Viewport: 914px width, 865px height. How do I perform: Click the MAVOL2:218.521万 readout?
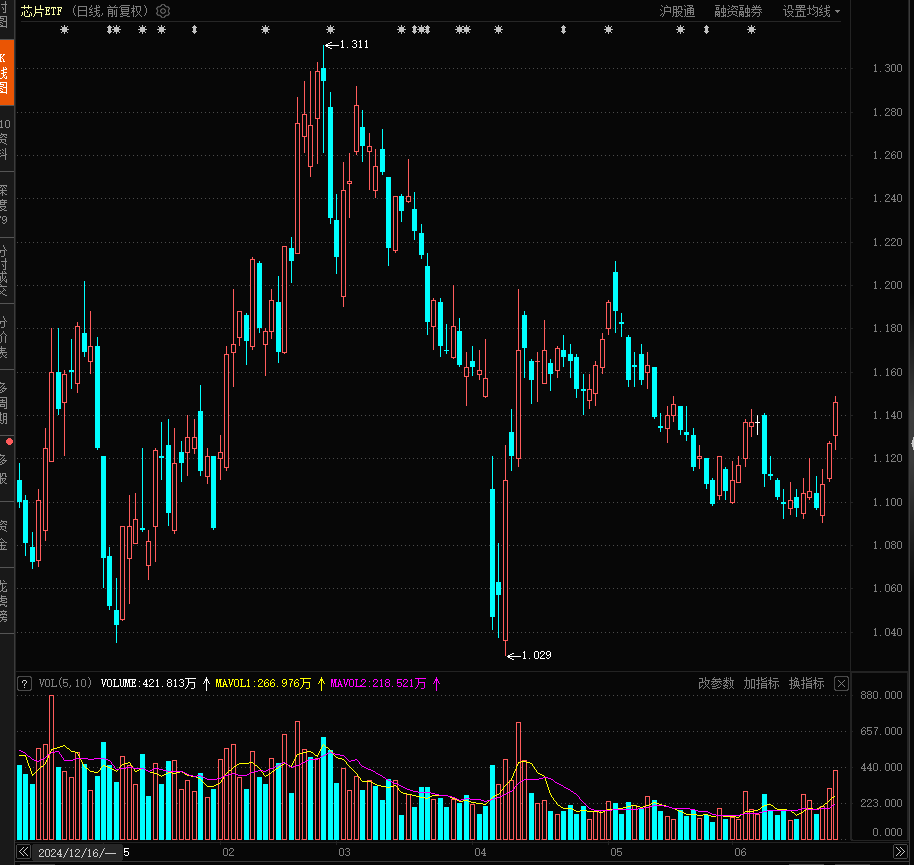click(378, 683)
